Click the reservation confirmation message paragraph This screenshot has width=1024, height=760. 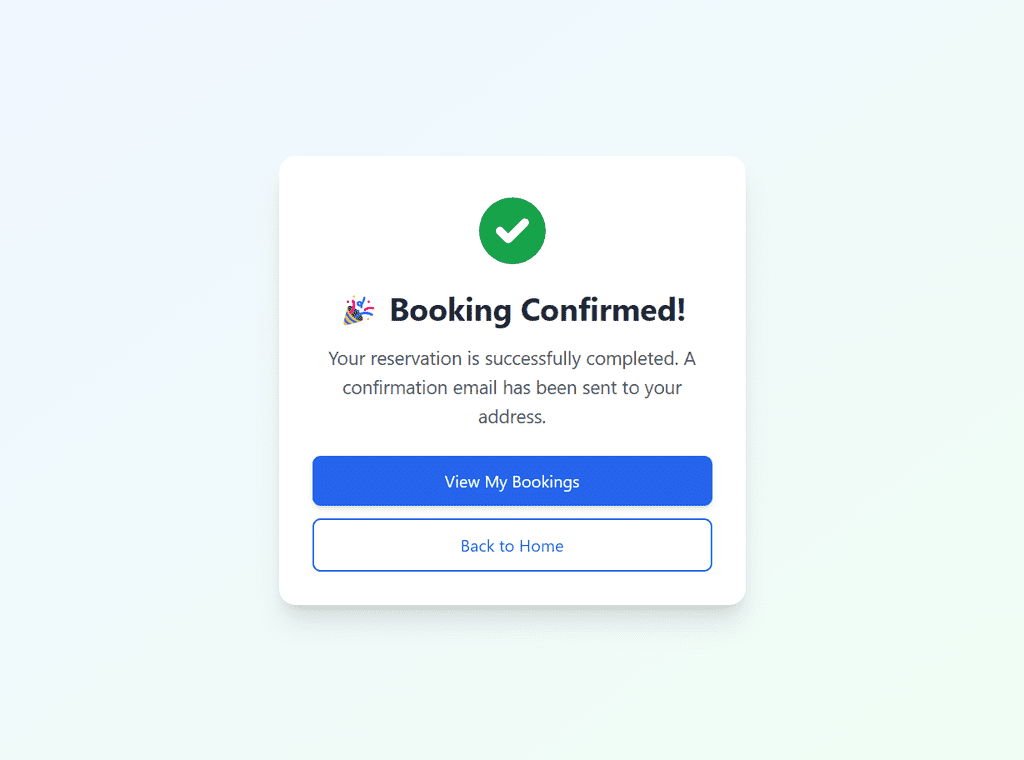(x=512, y=387)
